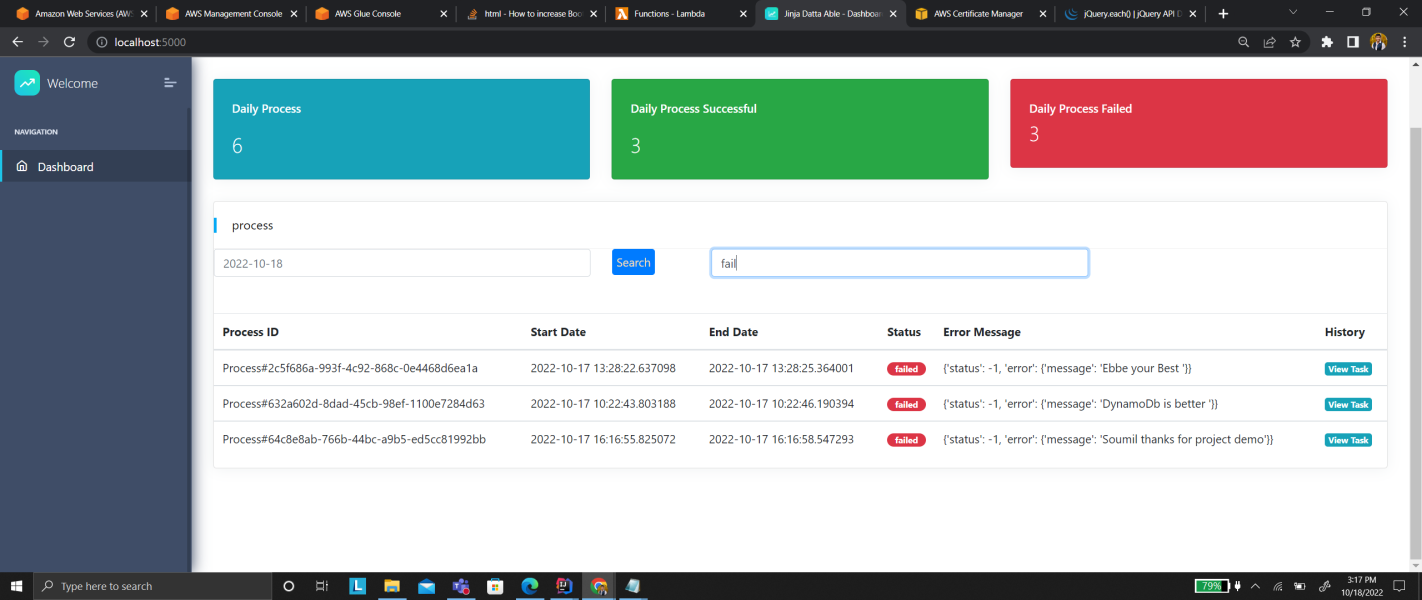View Task for the 'DynamoDb is better' process
Viewport: 1422px width, 600px height.
tap(1348, 404)
